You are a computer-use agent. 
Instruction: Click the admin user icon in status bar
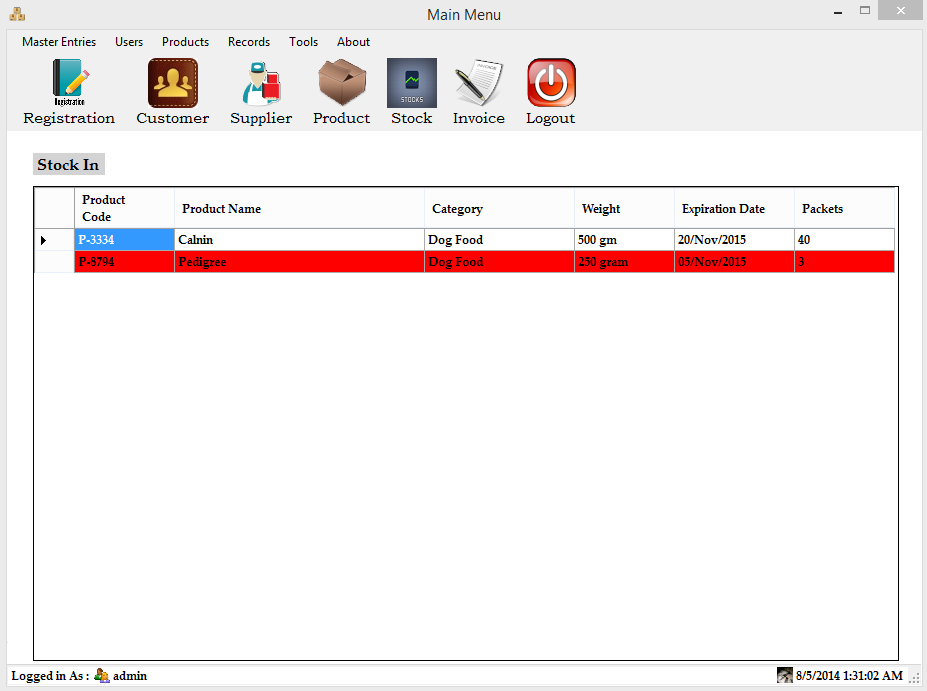(102, 675)
